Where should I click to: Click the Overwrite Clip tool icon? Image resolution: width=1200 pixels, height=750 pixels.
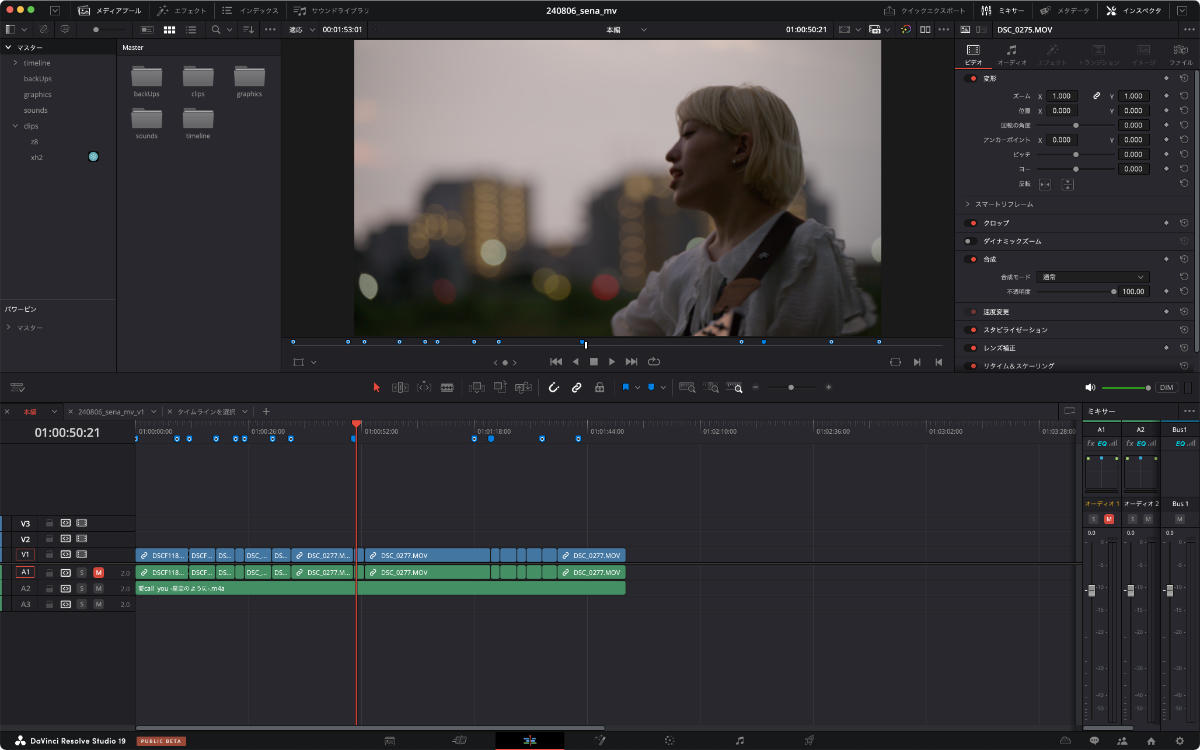pyautogui.click(x=498, y=387)
